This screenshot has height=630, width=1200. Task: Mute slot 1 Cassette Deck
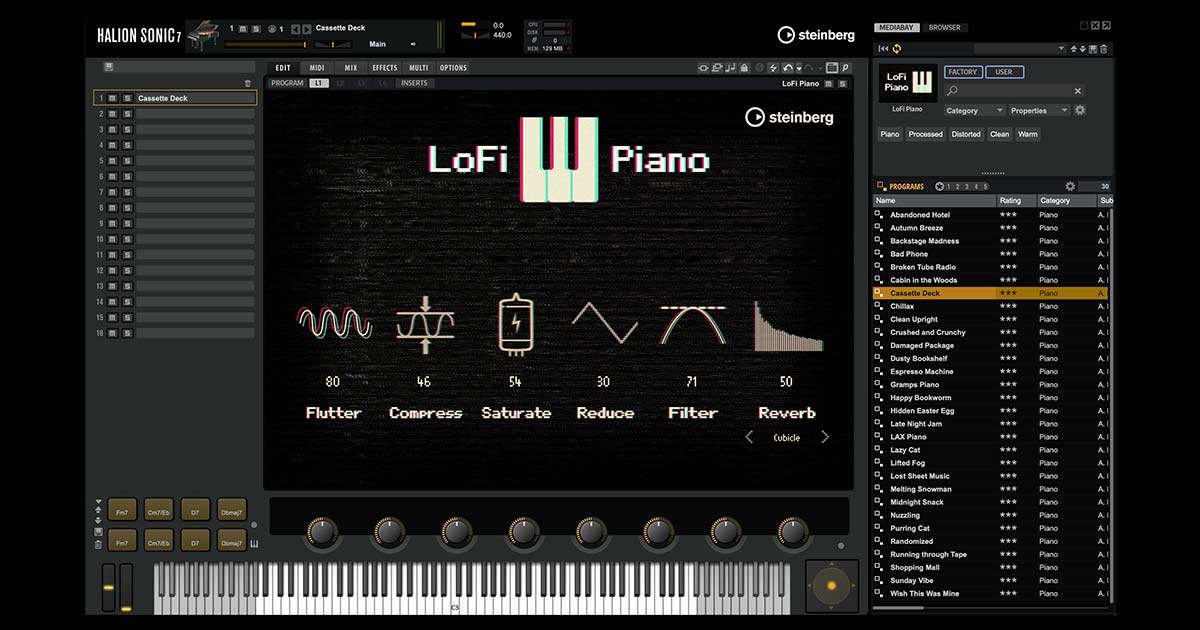(x=112, y=98)
